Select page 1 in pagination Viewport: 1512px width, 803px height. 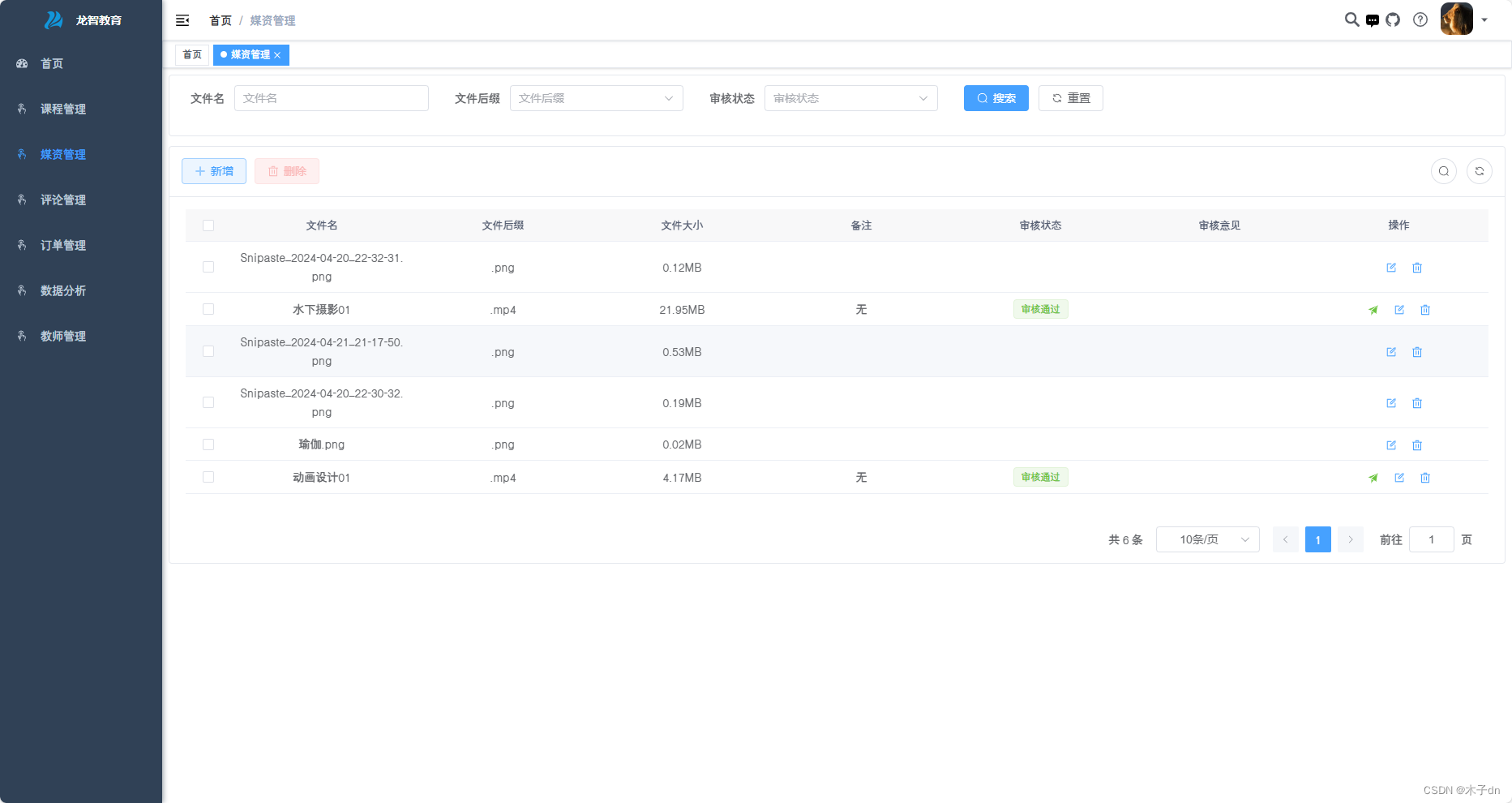(1318, 539)
